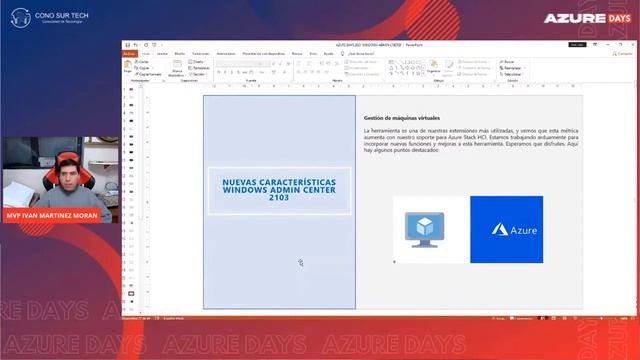Click the 'MVP Ivan Martinez Moran' name banner
The image size is (640, 360).
(52, 215)
